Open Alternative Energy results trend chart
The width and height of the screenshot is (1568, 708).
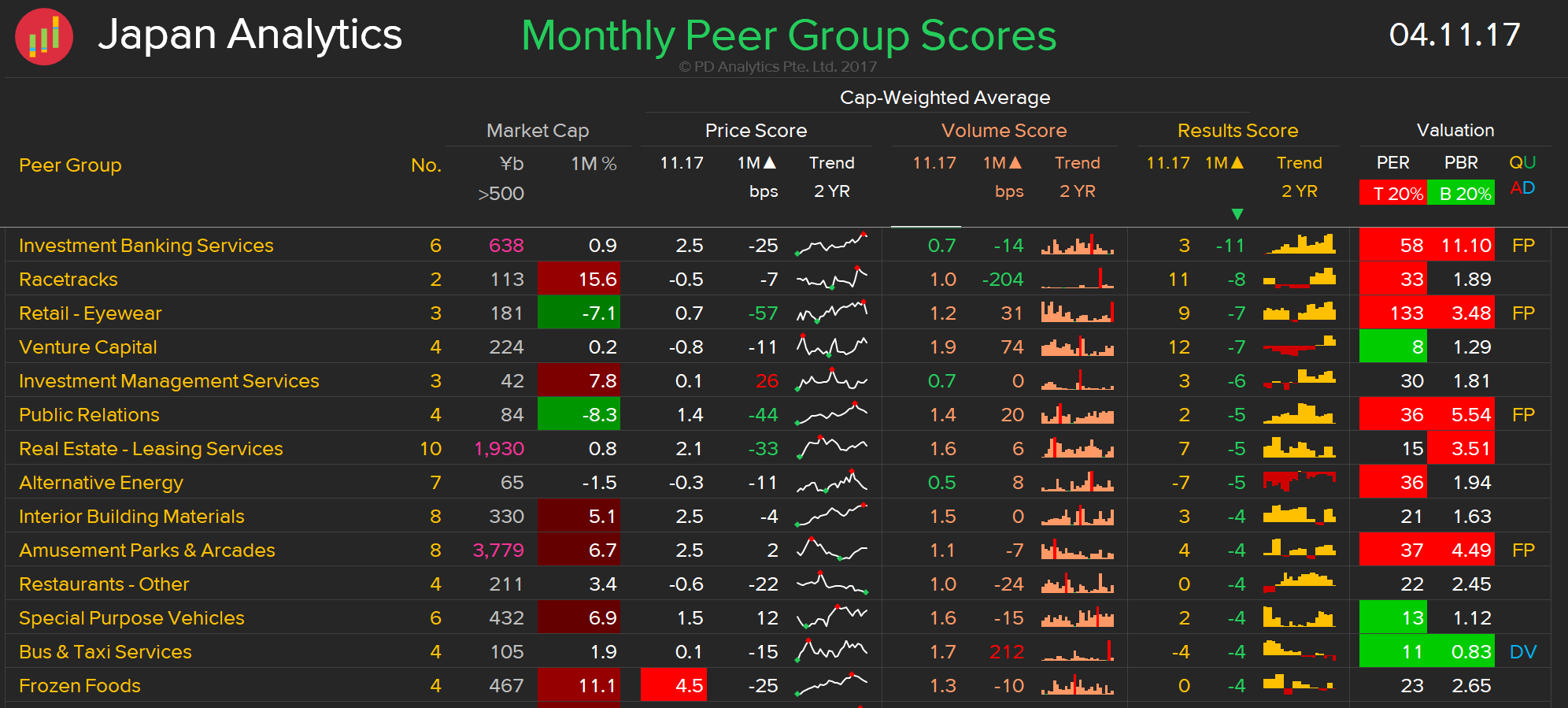[1299, 482]
